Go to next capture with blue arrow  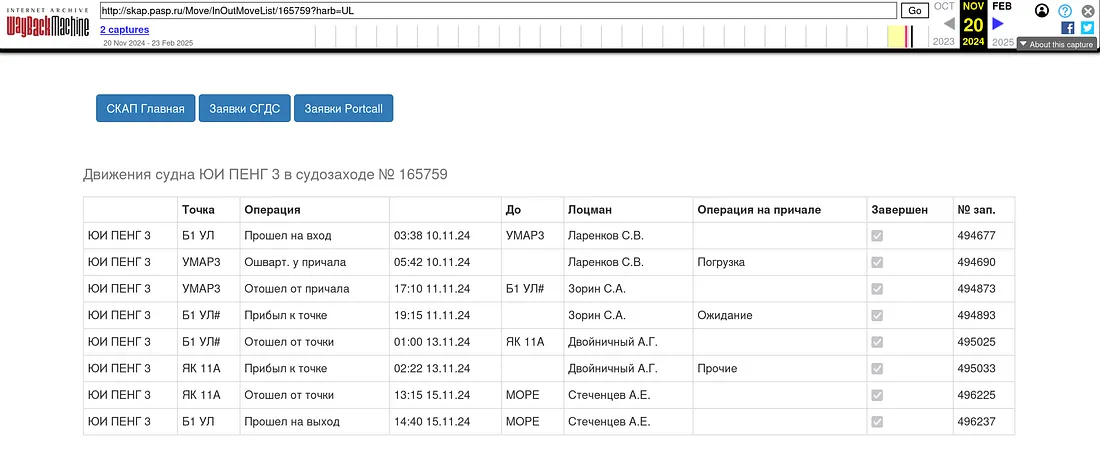[998, 23]
